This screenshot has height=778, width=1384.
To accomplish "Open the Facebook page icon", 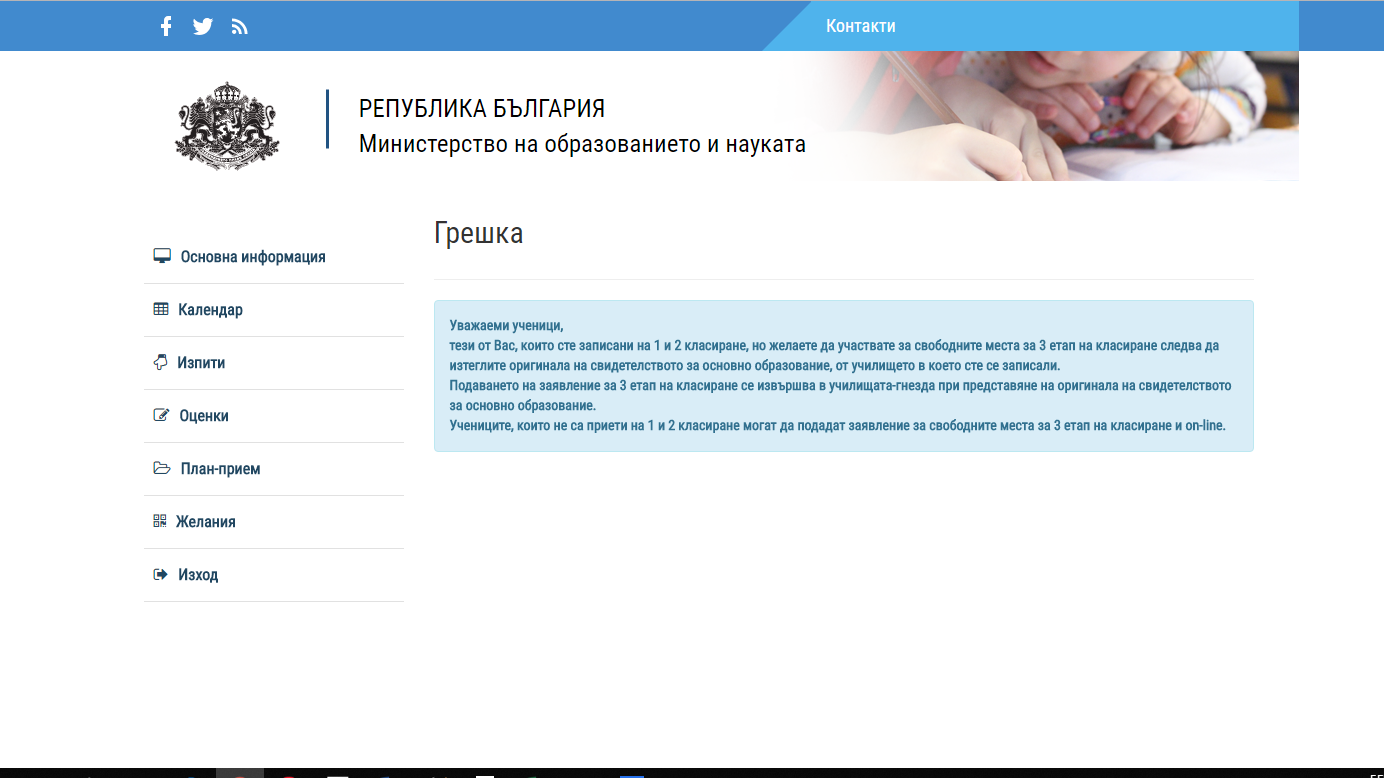I will tap(166, 26).
